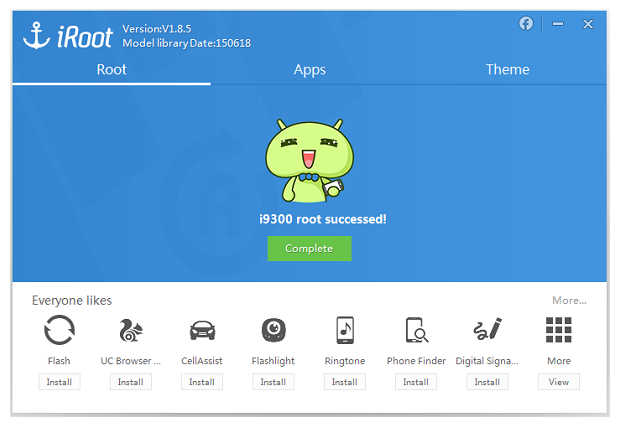Click the Phone Finder magnifier icon
This screenshot has width=618, height=421.
(x=417, y=330)
